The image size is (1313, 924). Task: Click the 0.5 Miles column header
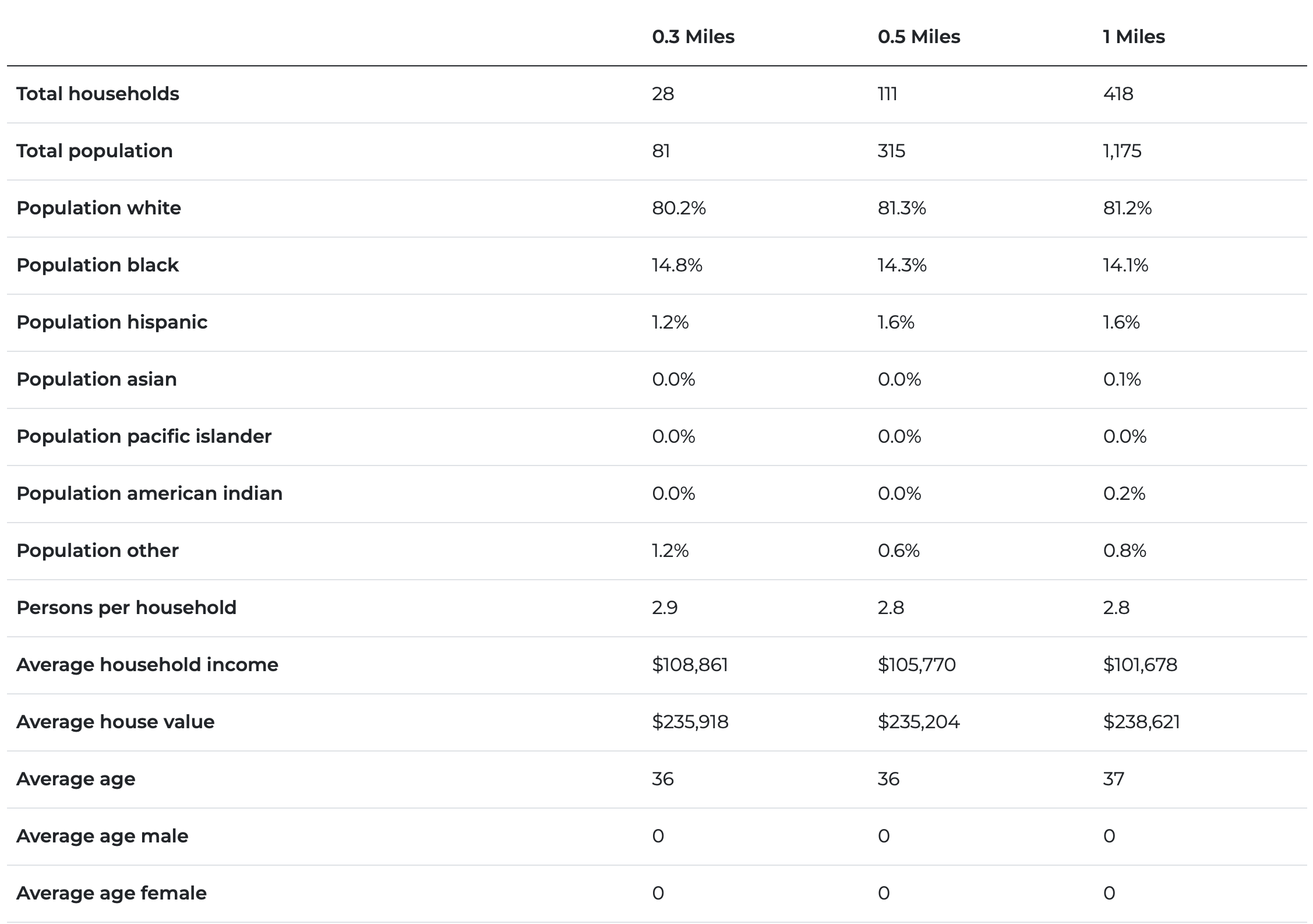click(919, 37)
